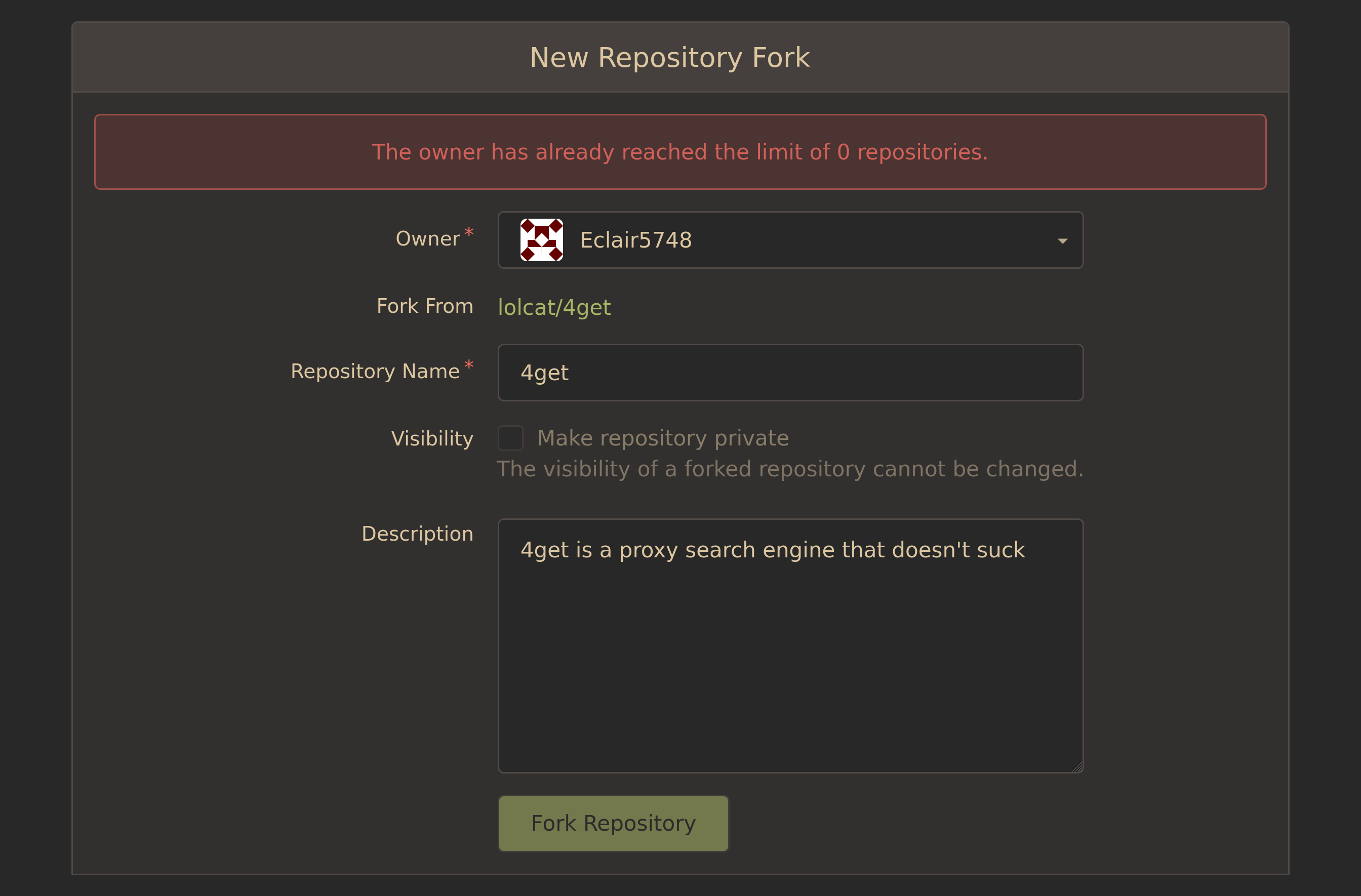
Task: Click the Eclair5748 owner avatar icon
Action: 541,240
